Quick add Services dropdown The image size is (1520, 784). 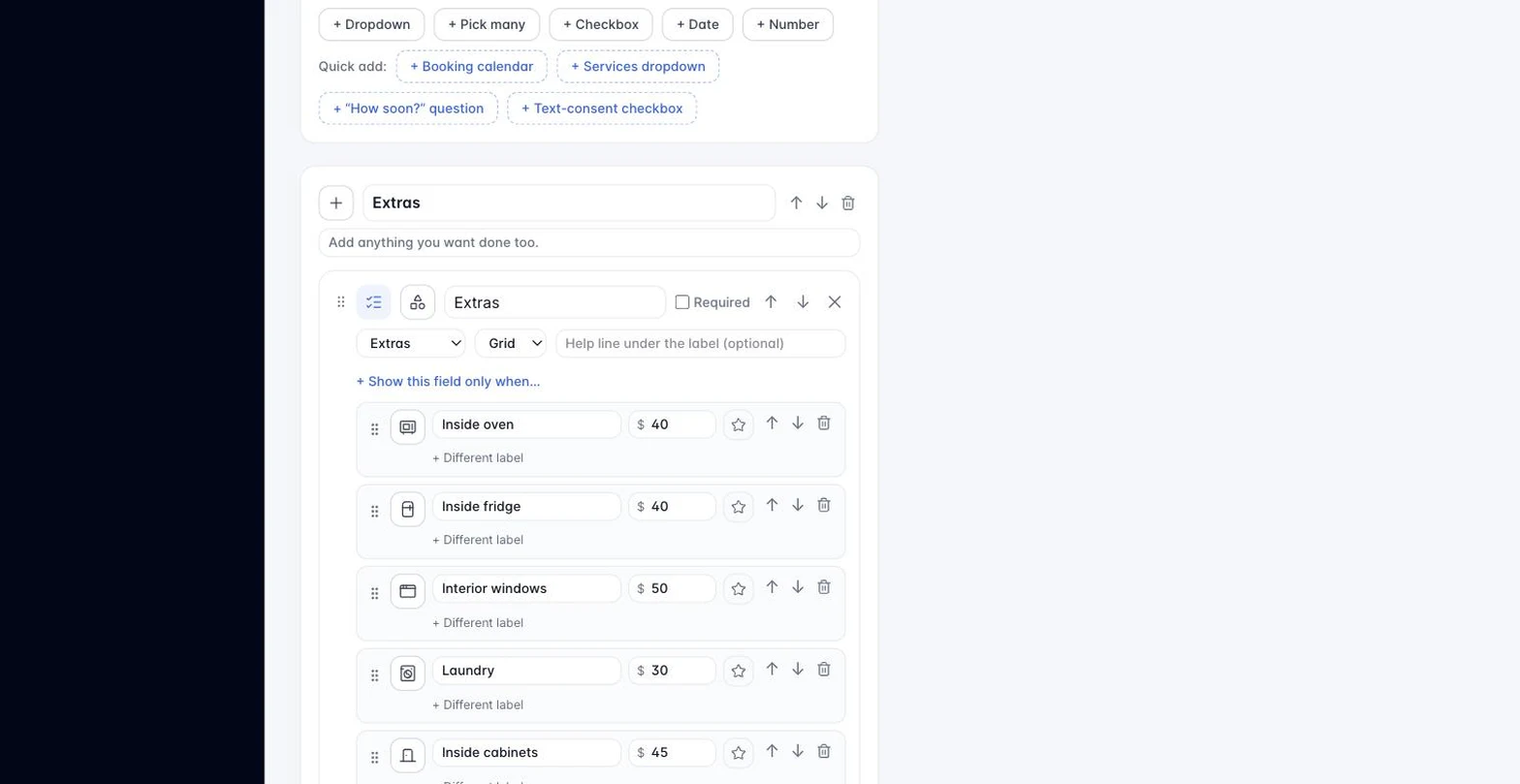coord(638,67)
